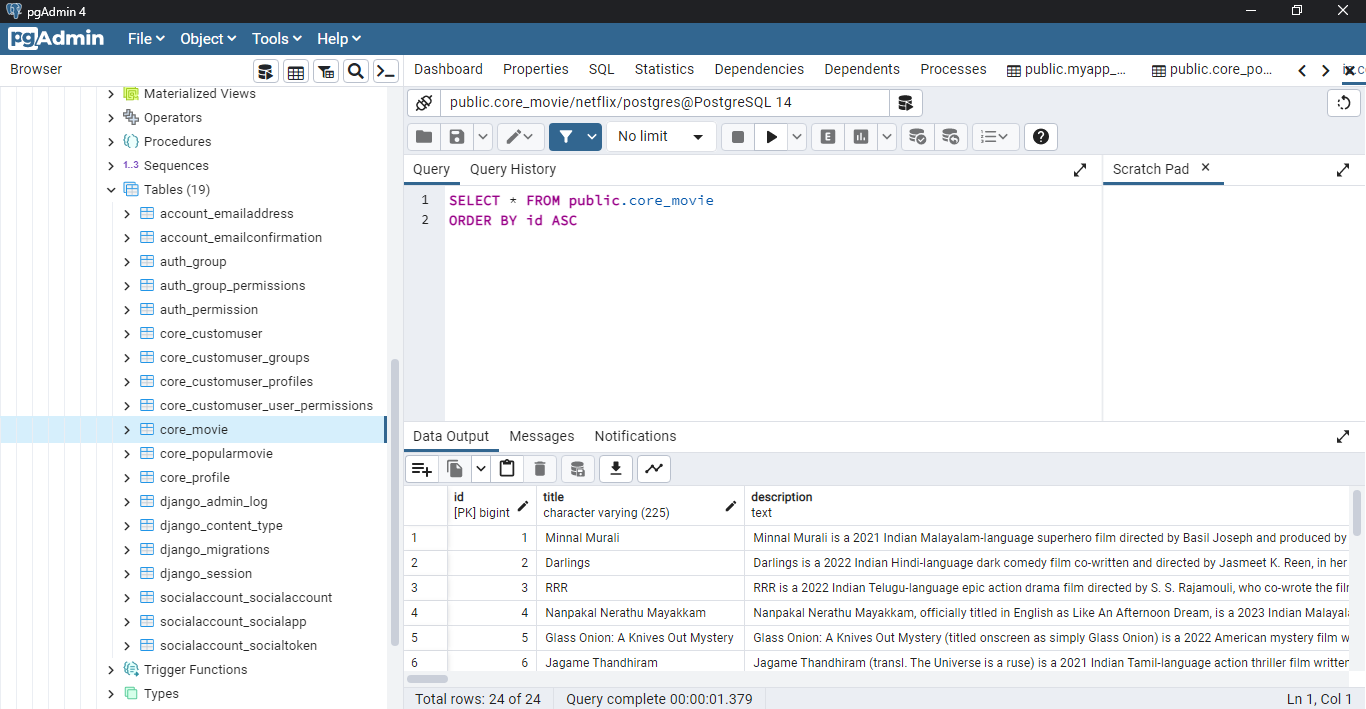
Task: Click the Open File folder icon
Action: (x=424, y=137)
